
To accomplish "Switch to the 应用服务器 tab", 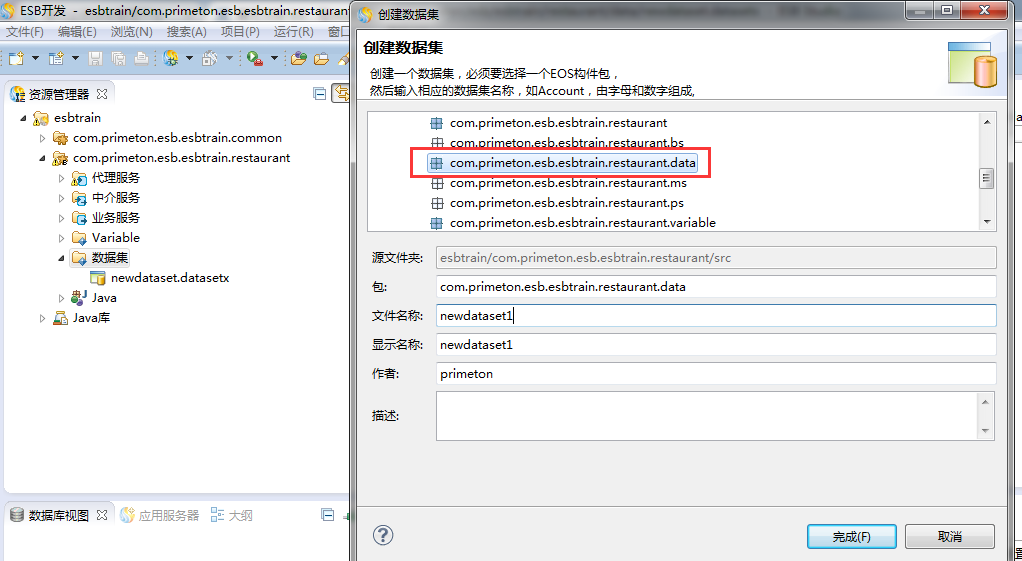I will pos(160,515).
